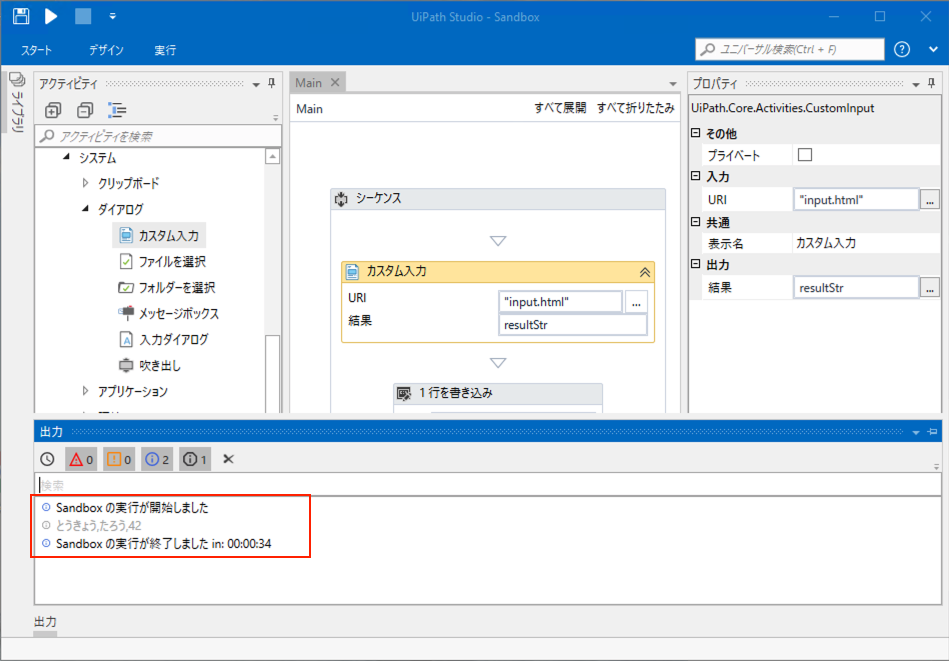Viewport: 949px width, 661px height.
Task: Edit URI property value
Action: [856, 200]
